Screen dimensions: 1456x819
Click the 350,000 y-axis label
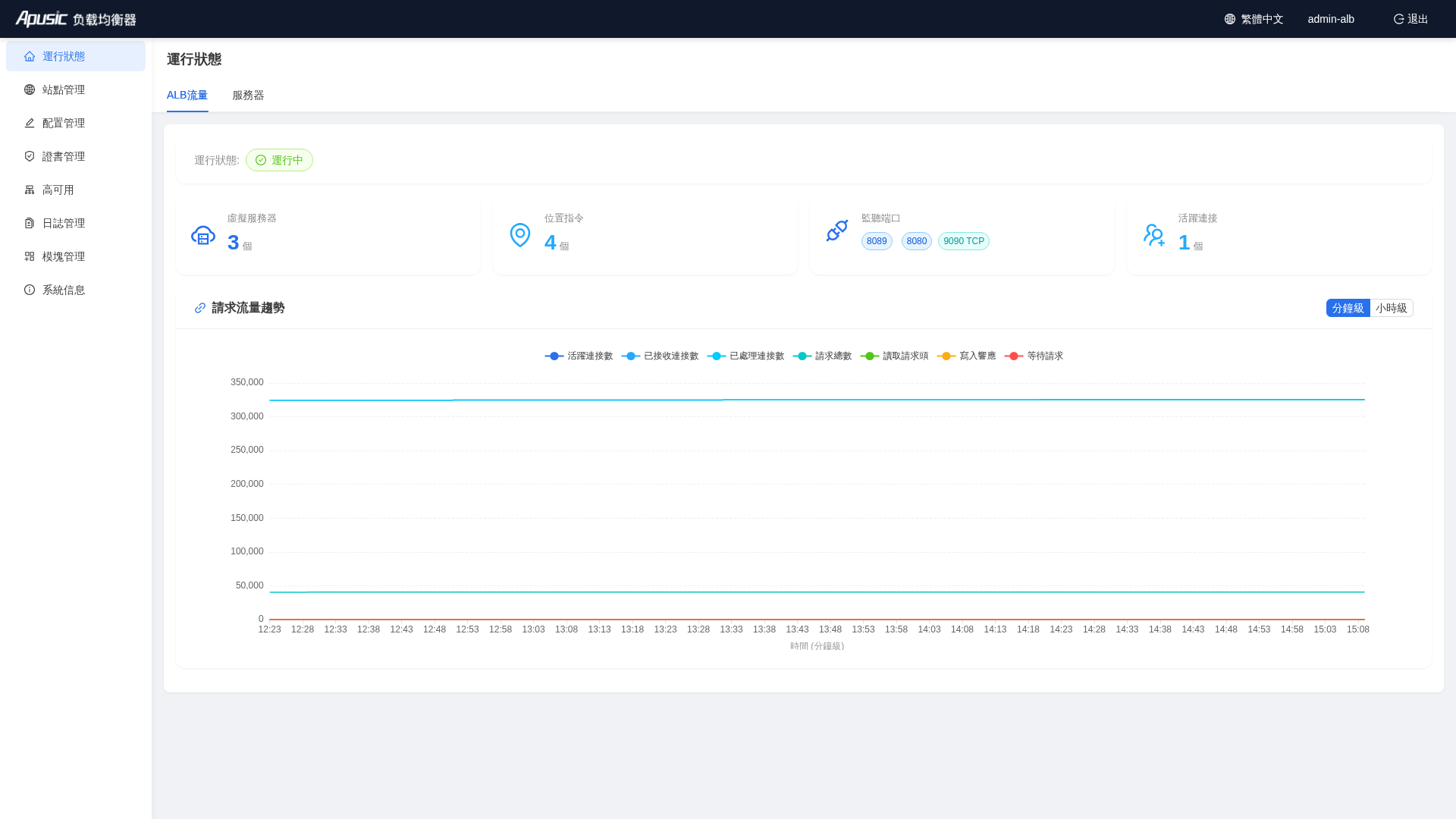[x=247, y=382]
